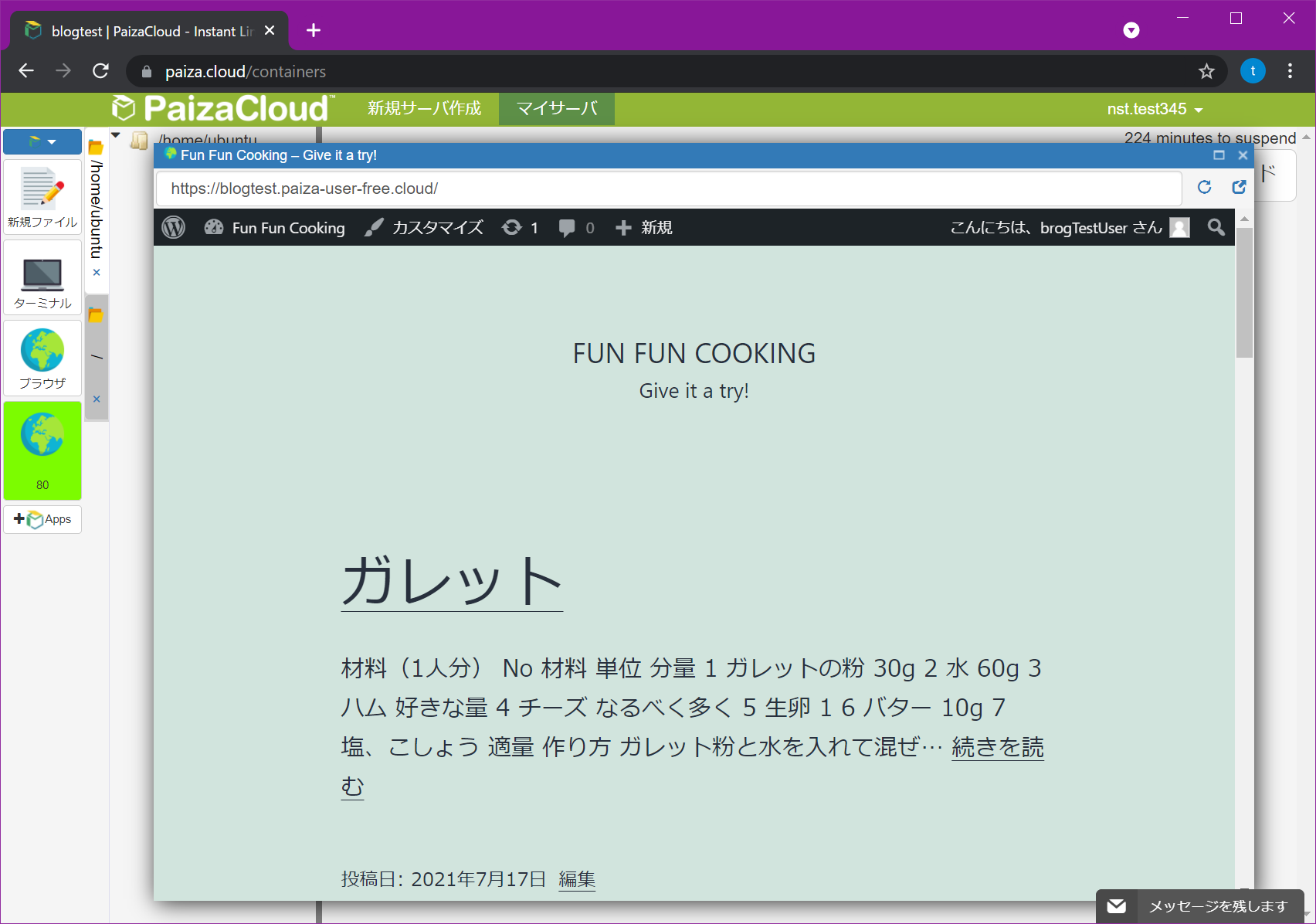Image resolution: width=1316 pixels, height=924 pixels.
Task: Open the メッセージを残します chat widget
Action: (1200, 906)
